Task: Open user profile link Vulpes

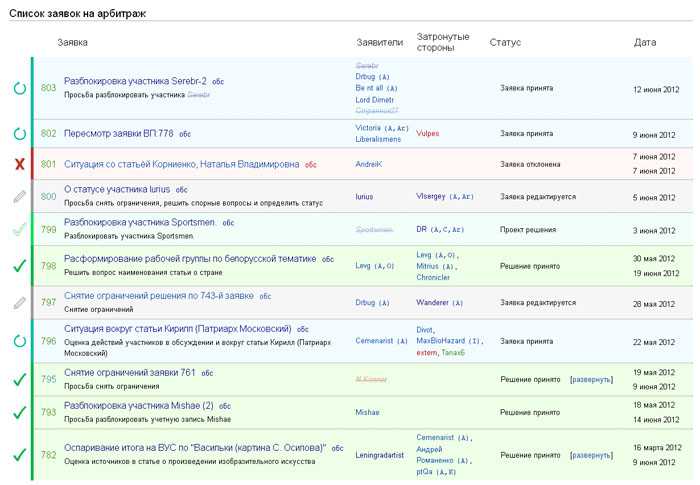Action: coord(427,133)
